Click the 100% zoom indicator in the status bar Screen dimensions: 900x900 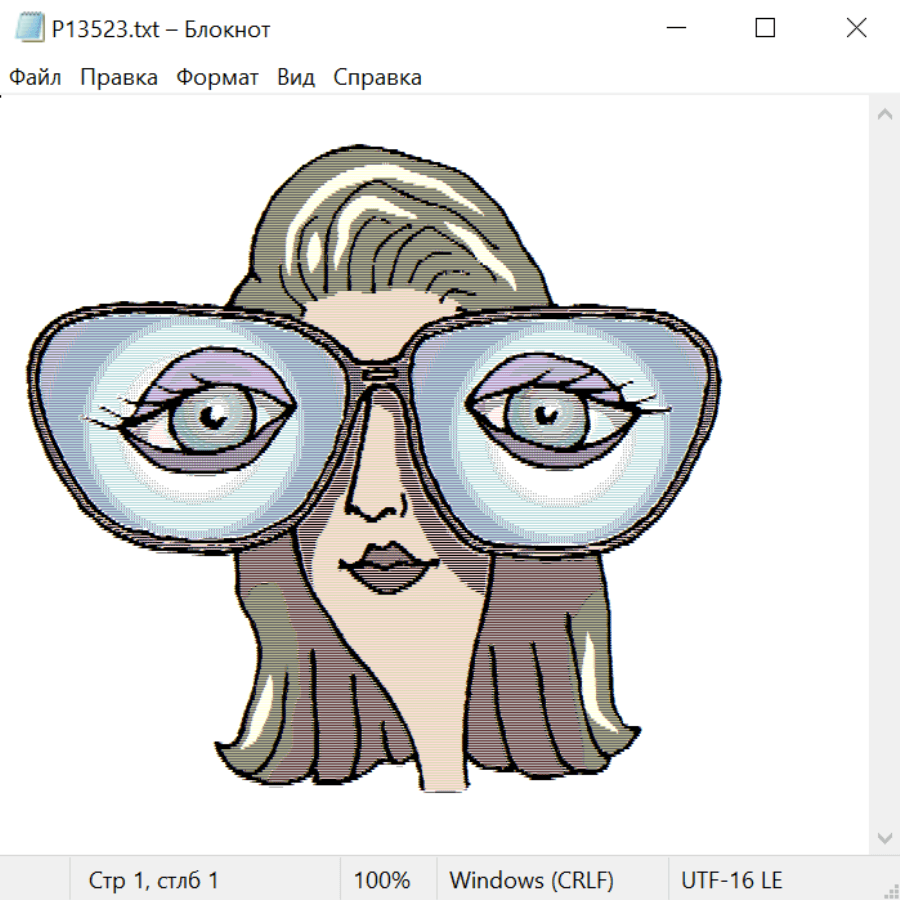[x=382, y=881]
